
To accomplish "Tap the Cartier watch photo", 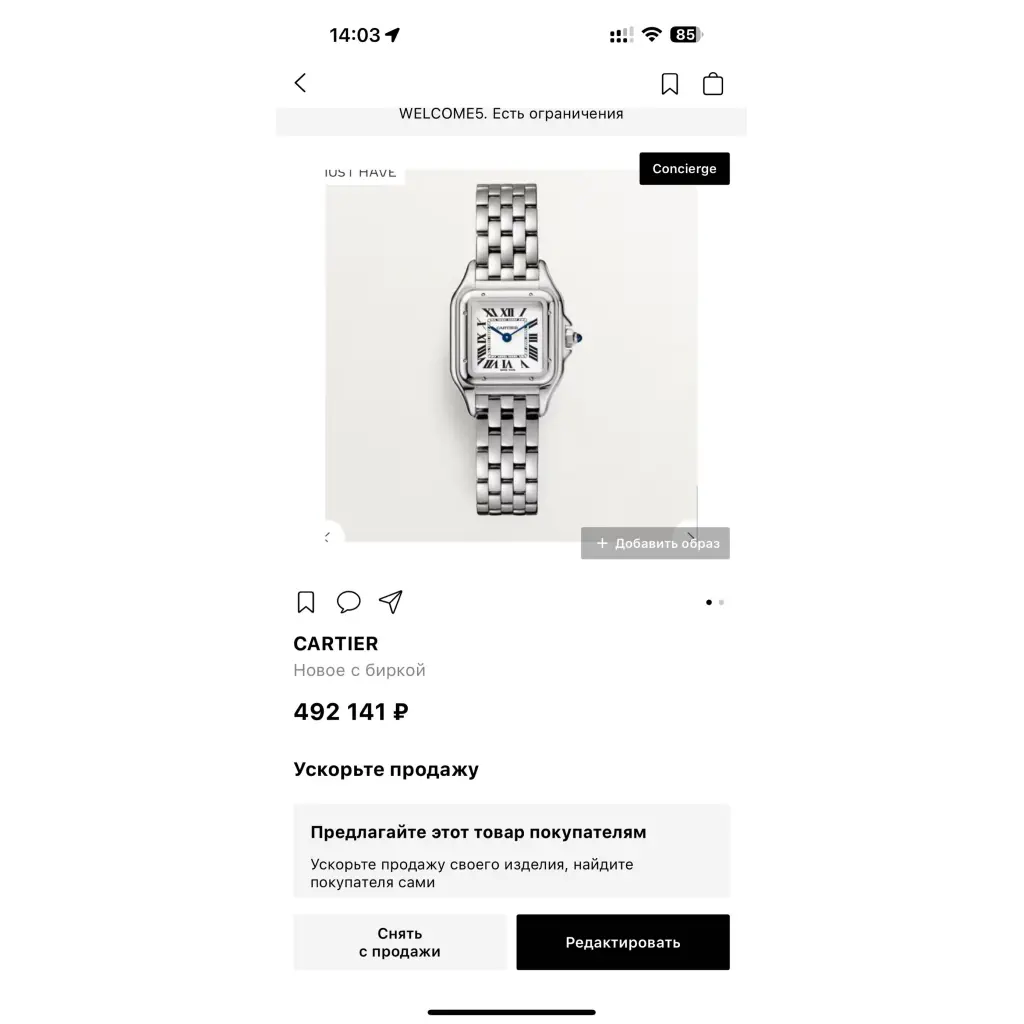I will (511, 356).
